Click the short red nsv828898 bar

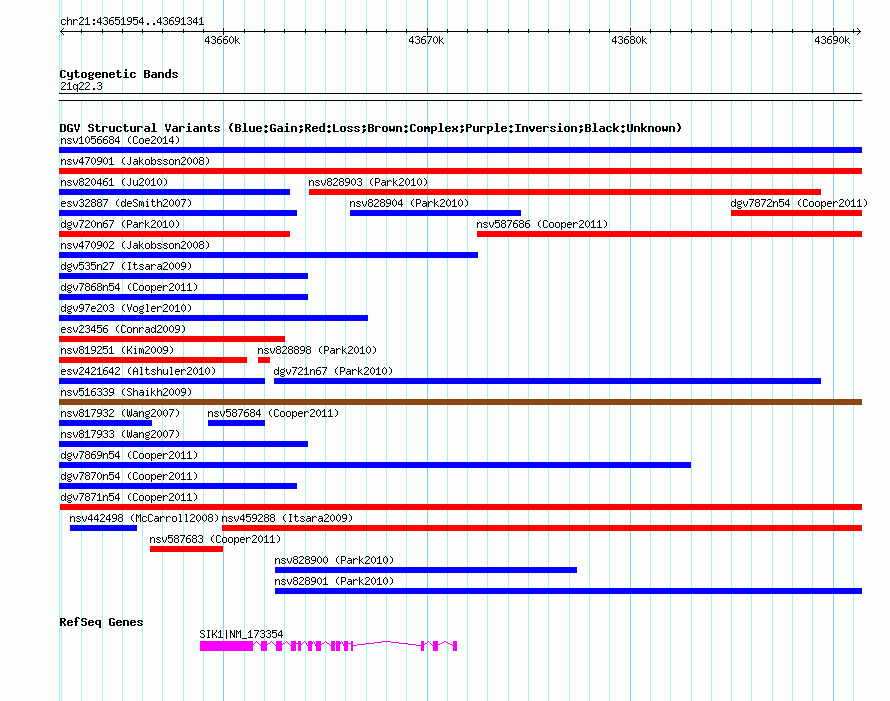(264, 360)
